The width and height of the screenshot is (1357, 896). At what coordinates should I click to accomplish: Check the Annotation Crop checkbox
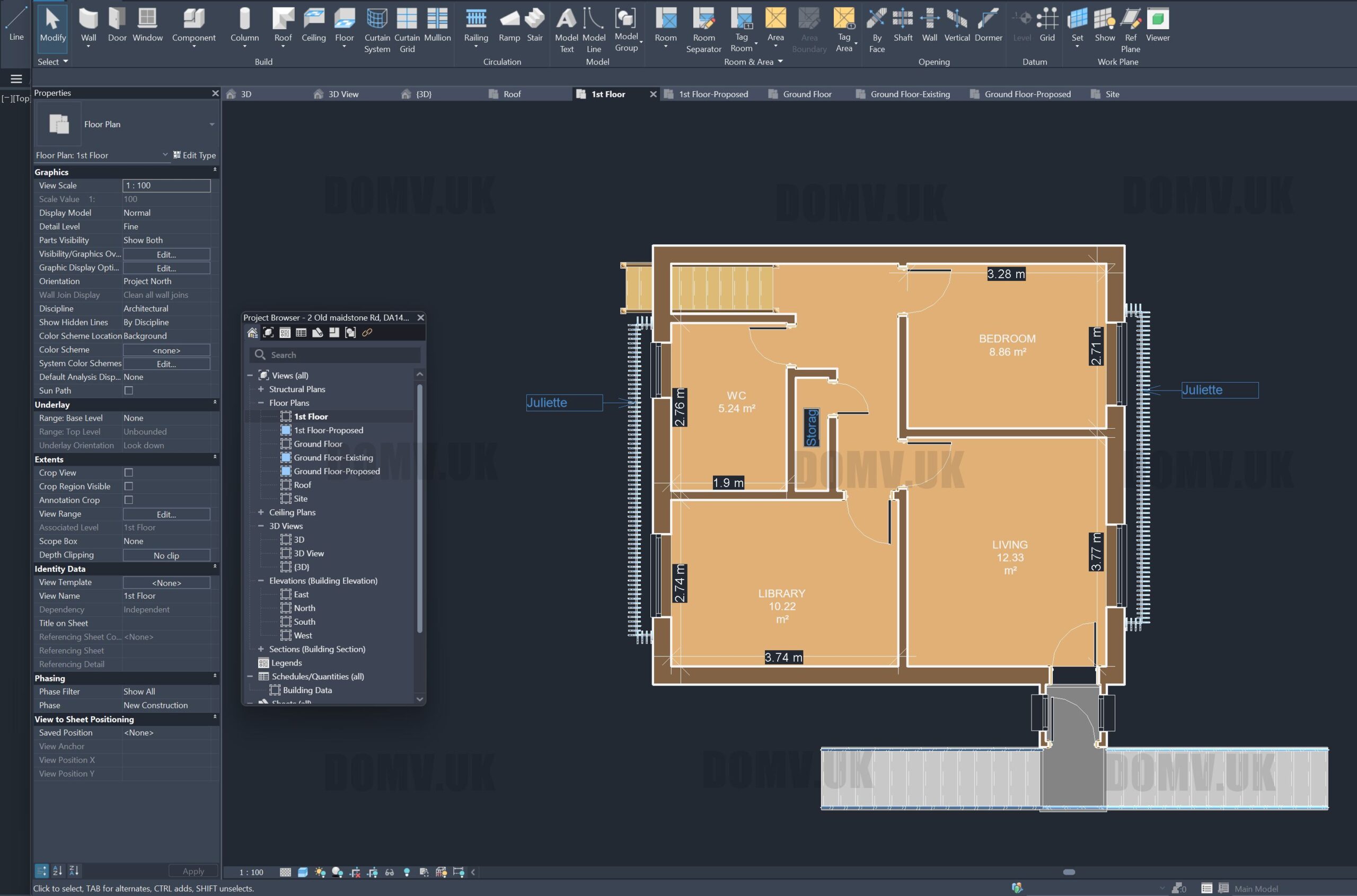pyautogui.click(x=129, y=500)
